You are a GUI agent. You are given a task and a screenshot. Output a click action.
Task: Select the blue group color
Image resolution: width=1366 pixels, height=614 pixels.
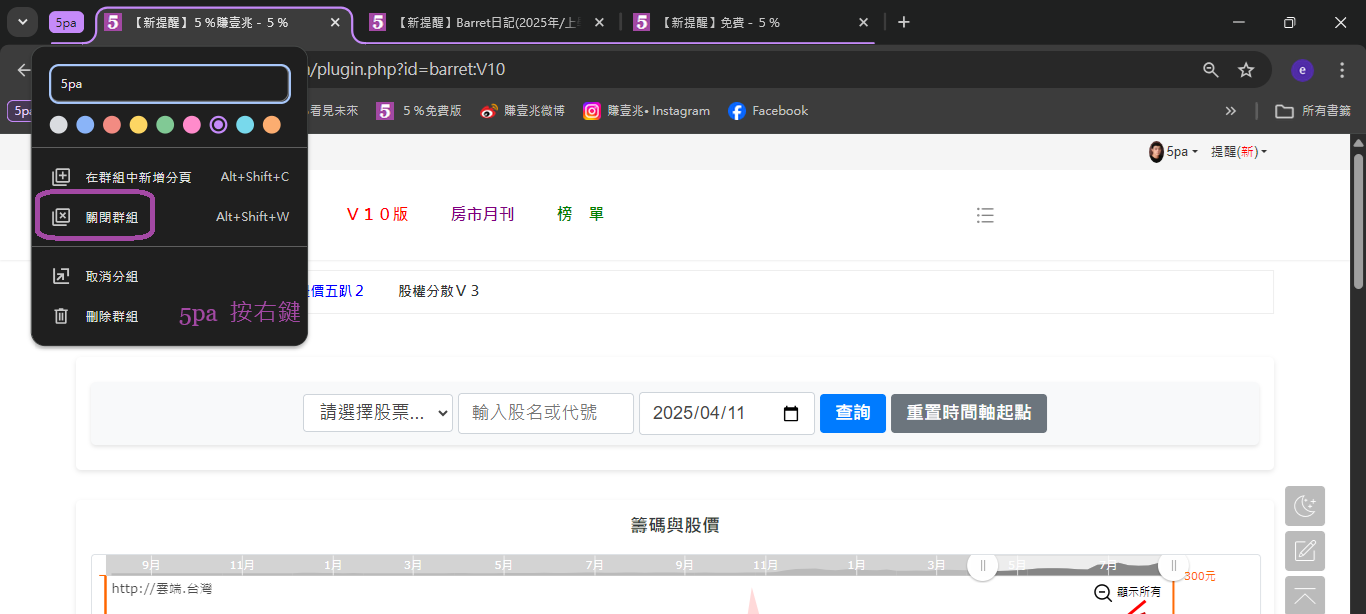click(x=86, y=125)
